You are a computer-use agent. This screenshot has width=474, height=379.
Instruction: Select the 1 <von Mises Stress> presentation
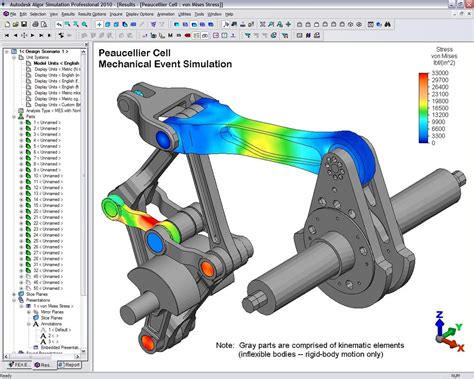click(53, 306)
